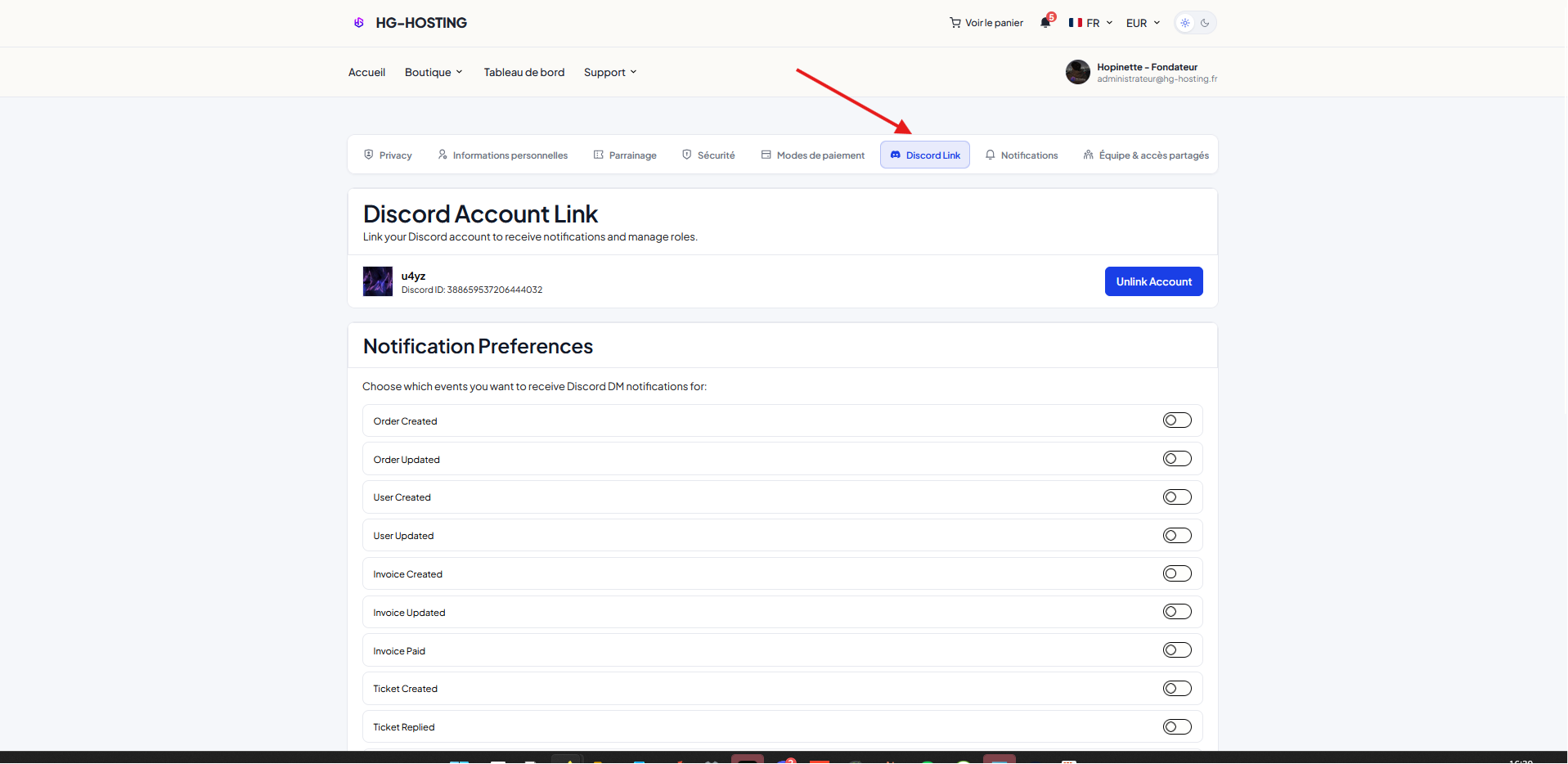The image size is (1568, 764).
Task: Click Hopinette - Fondateur user name
Action: (x=1147, y=67)
